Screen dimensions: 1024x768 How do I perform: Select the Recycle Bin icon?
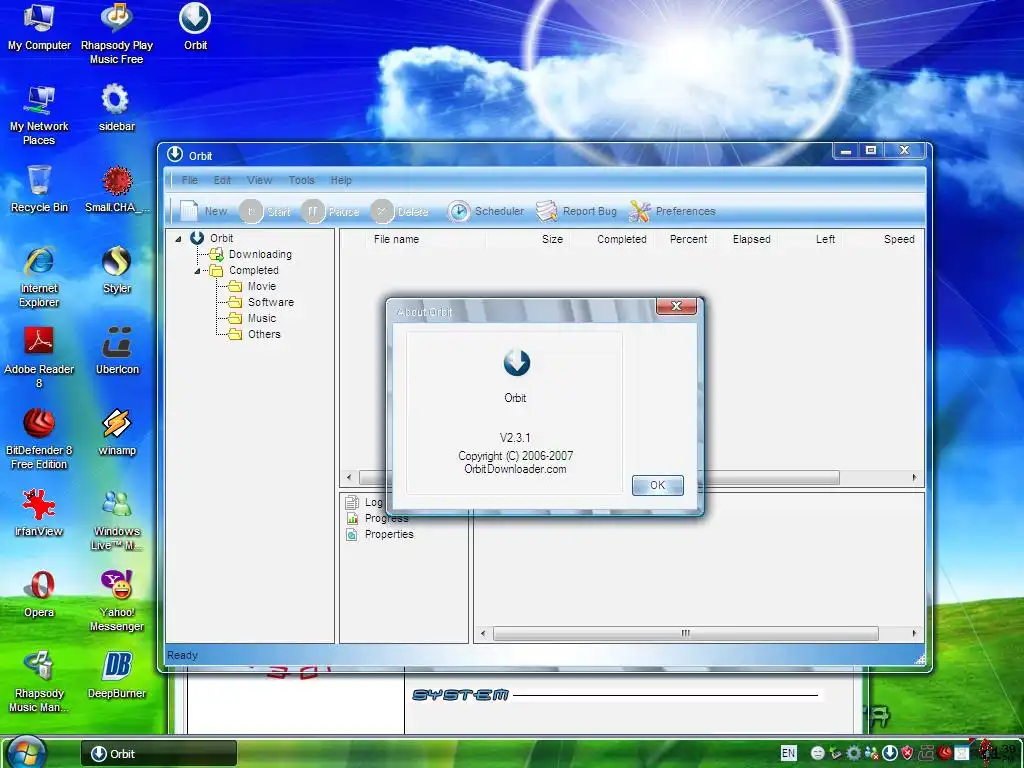coord(39,189)
